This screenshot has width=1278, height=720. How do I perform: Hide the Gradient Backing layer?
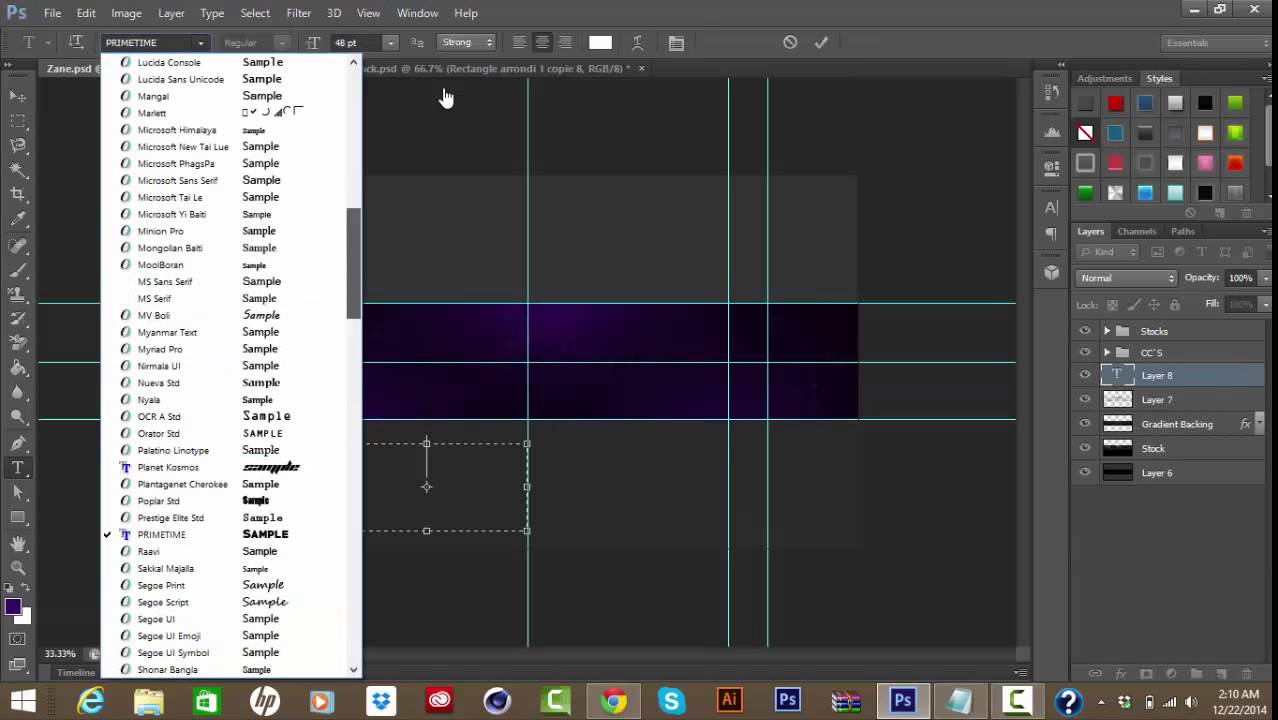tap(1085, 424)
